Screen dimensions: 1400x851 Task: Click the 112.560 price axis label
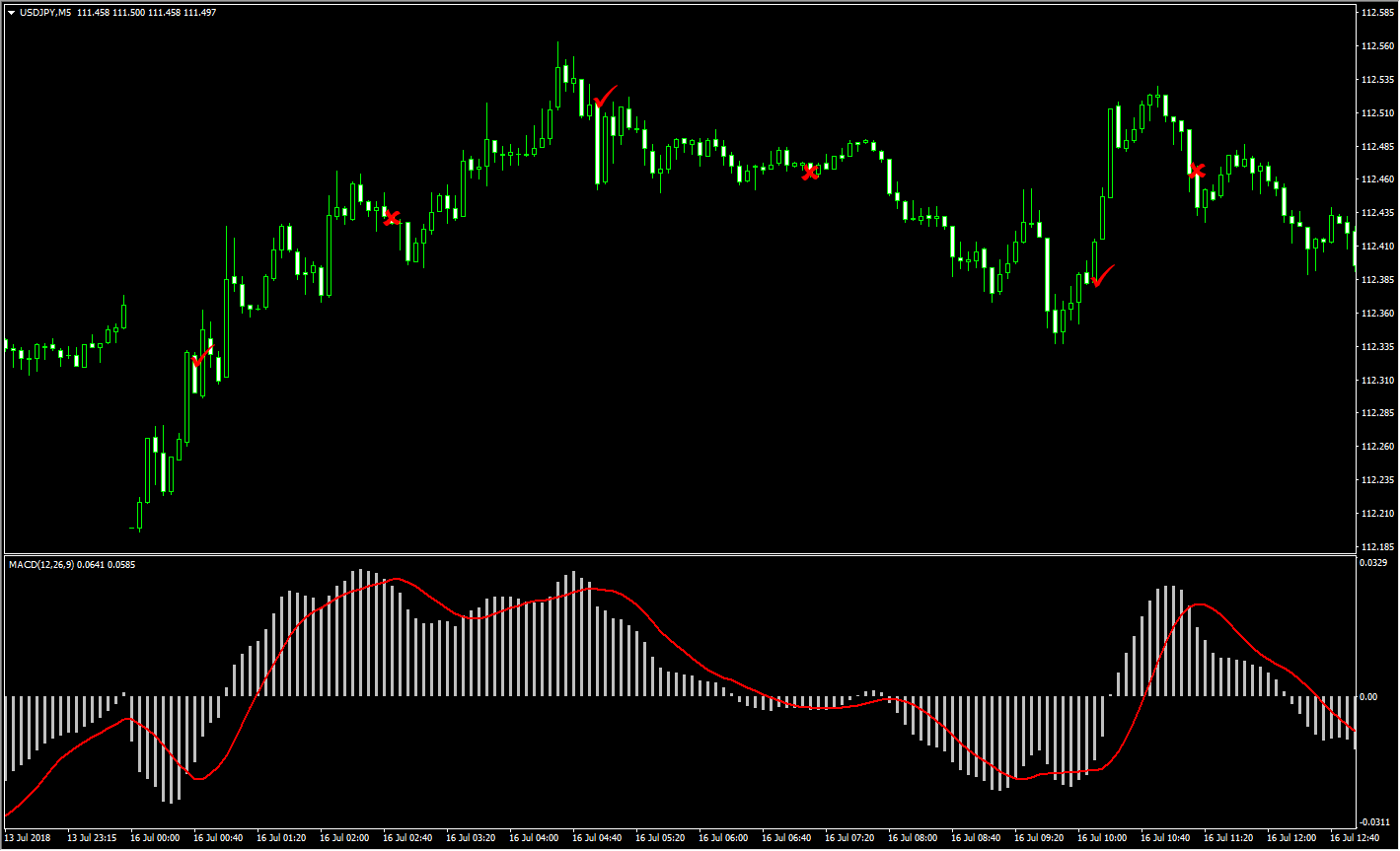1376,46
